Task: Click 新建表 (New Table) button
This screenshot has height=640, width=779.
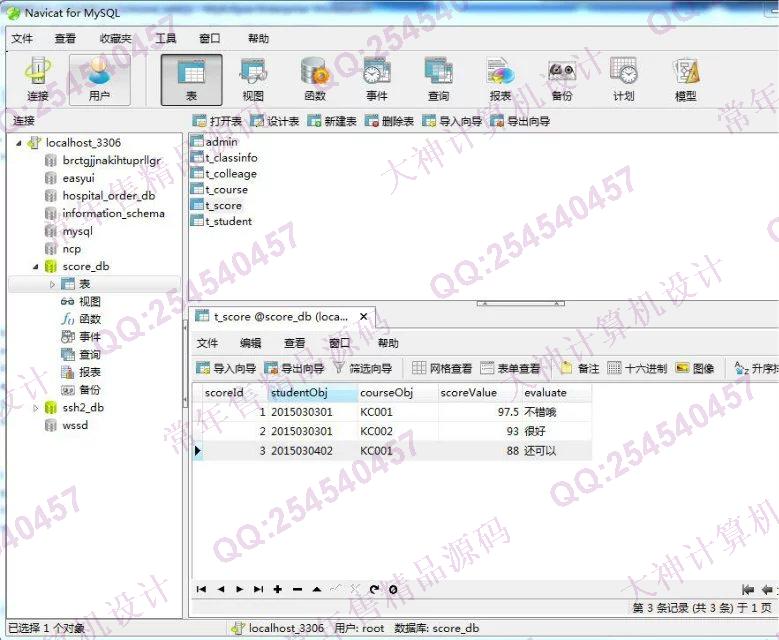Action: pyautogui.click(x=332, y=121)
